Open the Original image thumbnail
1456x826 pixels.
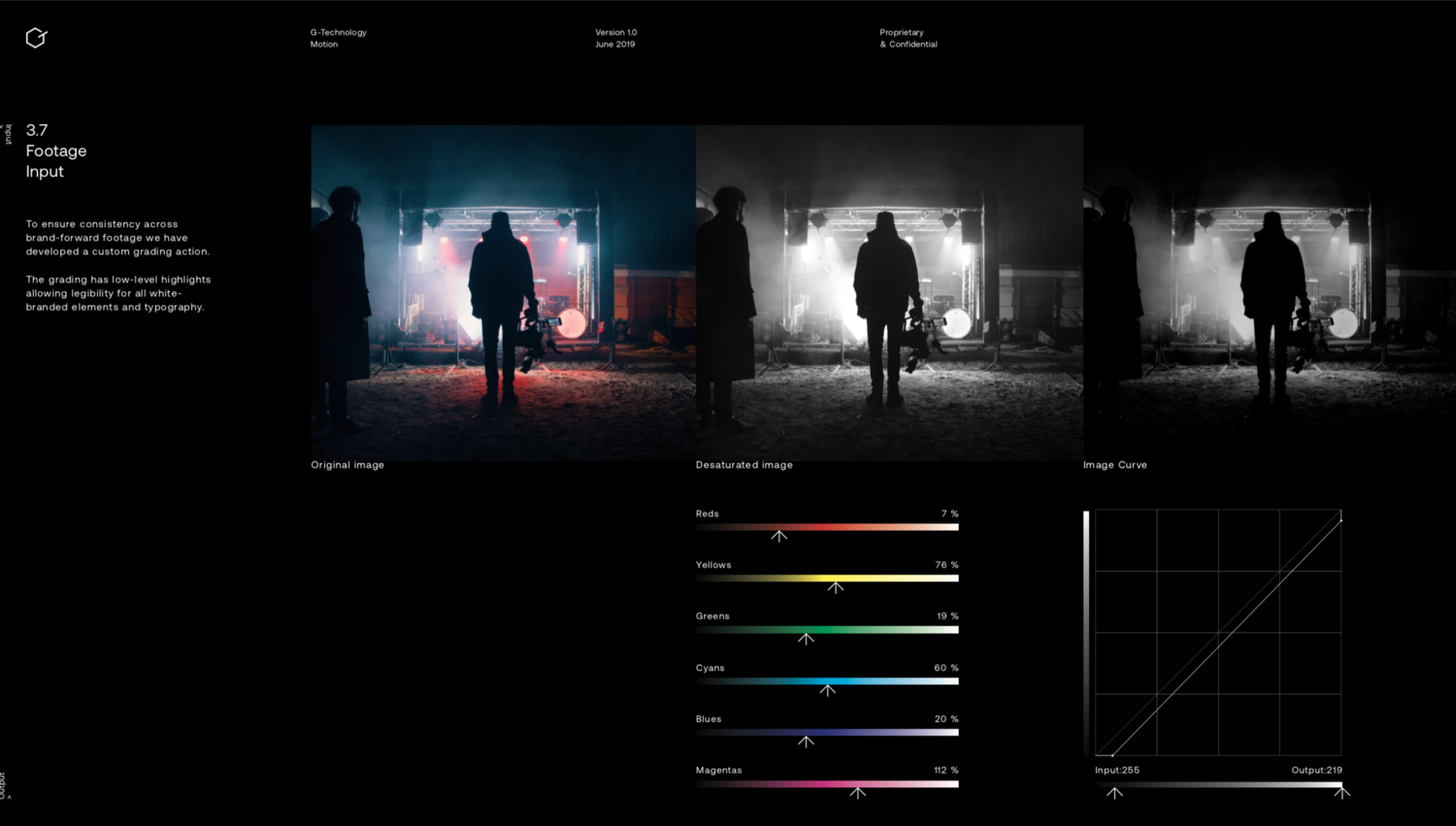pos(503,291)
